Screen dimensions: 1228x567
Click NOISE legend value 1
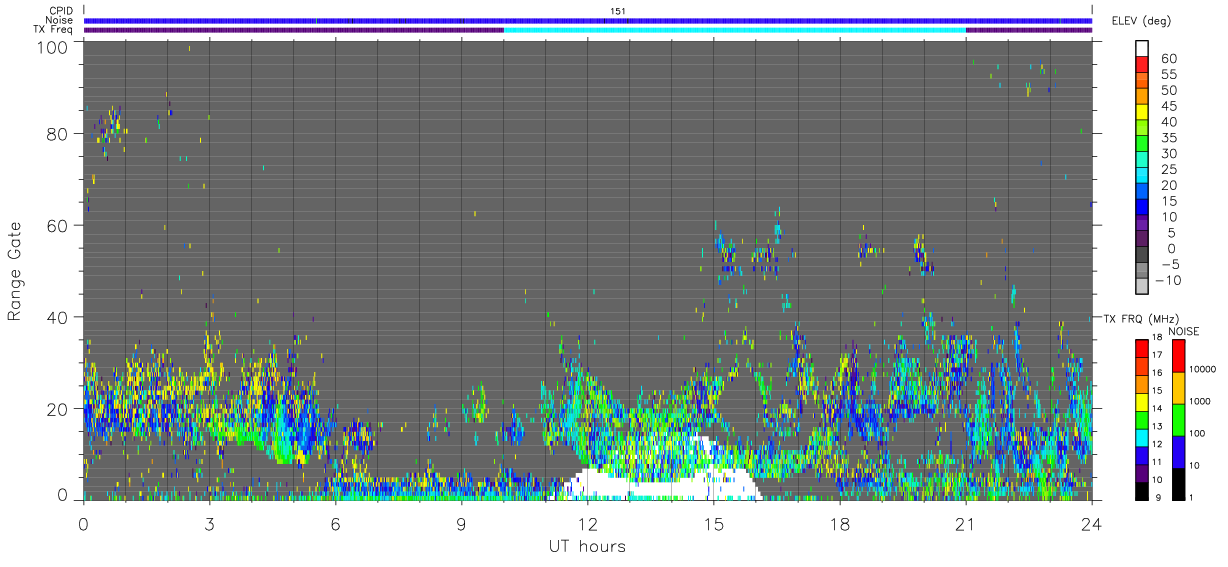point(1193,497)
